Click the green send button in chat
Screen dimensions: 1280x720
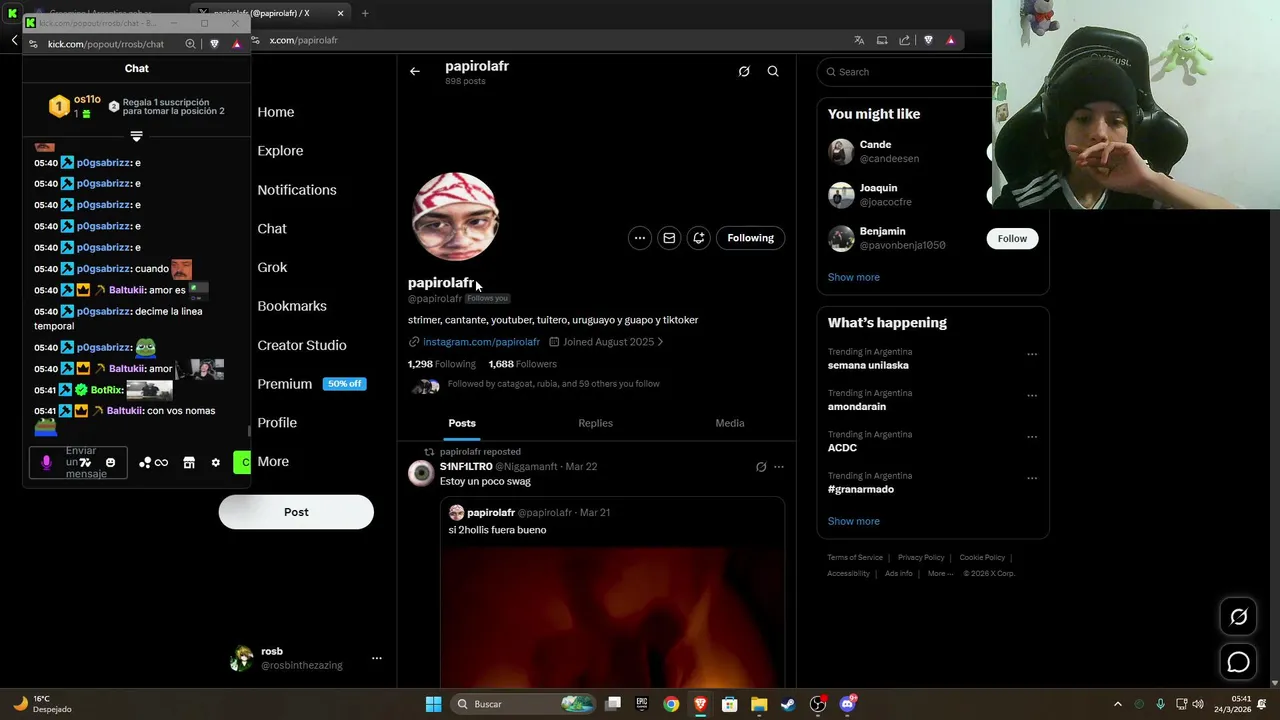(242, 462)
